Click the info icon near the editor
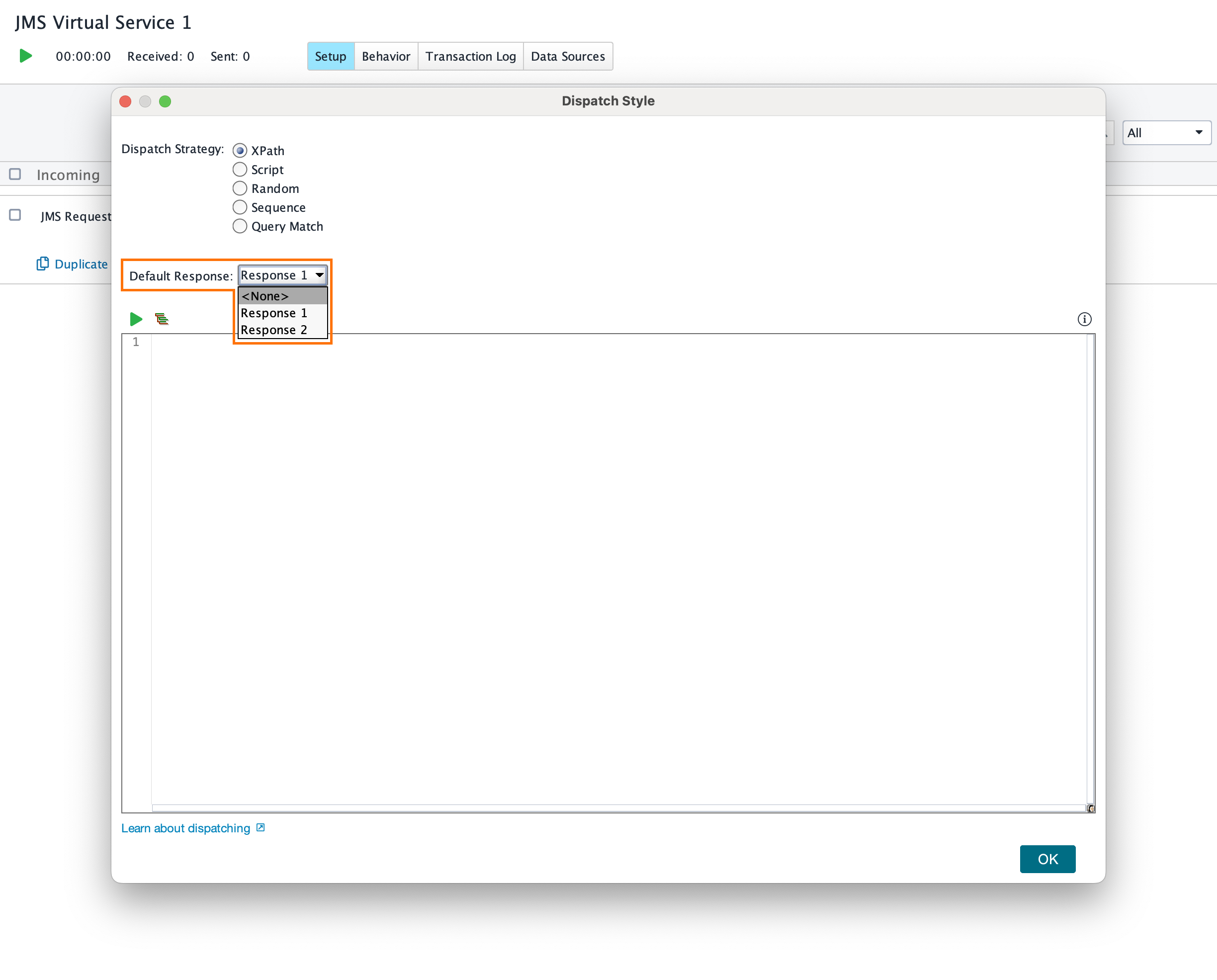The image size is (1217, 980). (x=1084, y=319)
